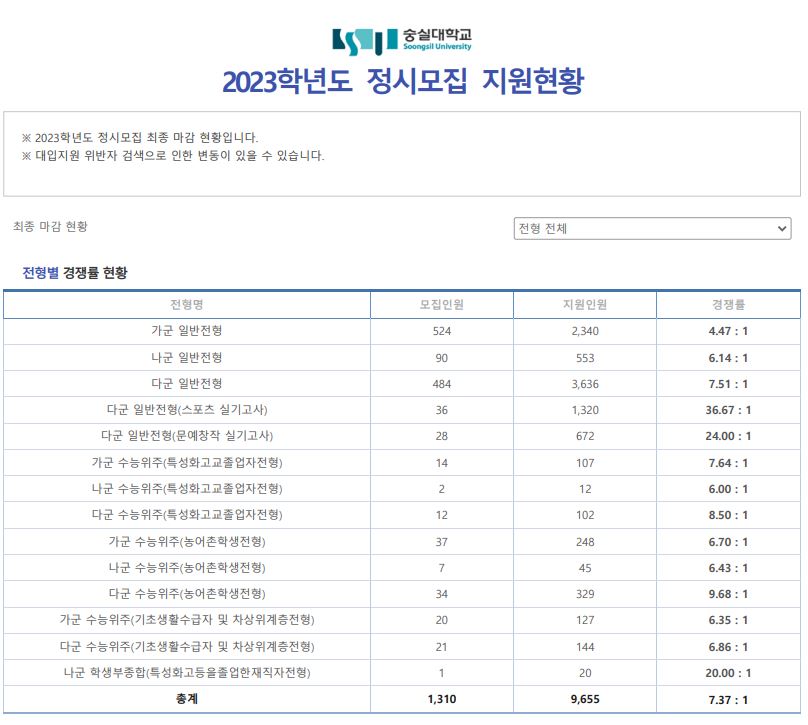This screenshot has height=725, width=808.
Task: Select the 다군 일반전형 row name
Action: (x=187, y=384)
